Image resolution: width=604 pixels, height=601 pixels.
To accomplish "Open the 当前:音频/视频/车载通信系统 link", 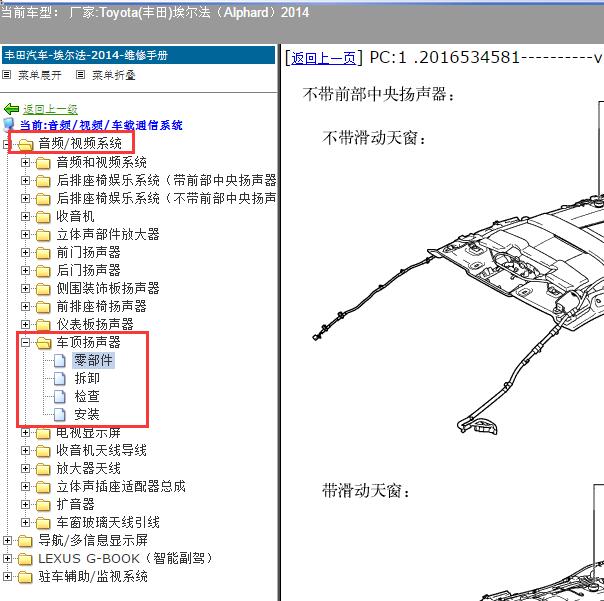I will 101,125.
